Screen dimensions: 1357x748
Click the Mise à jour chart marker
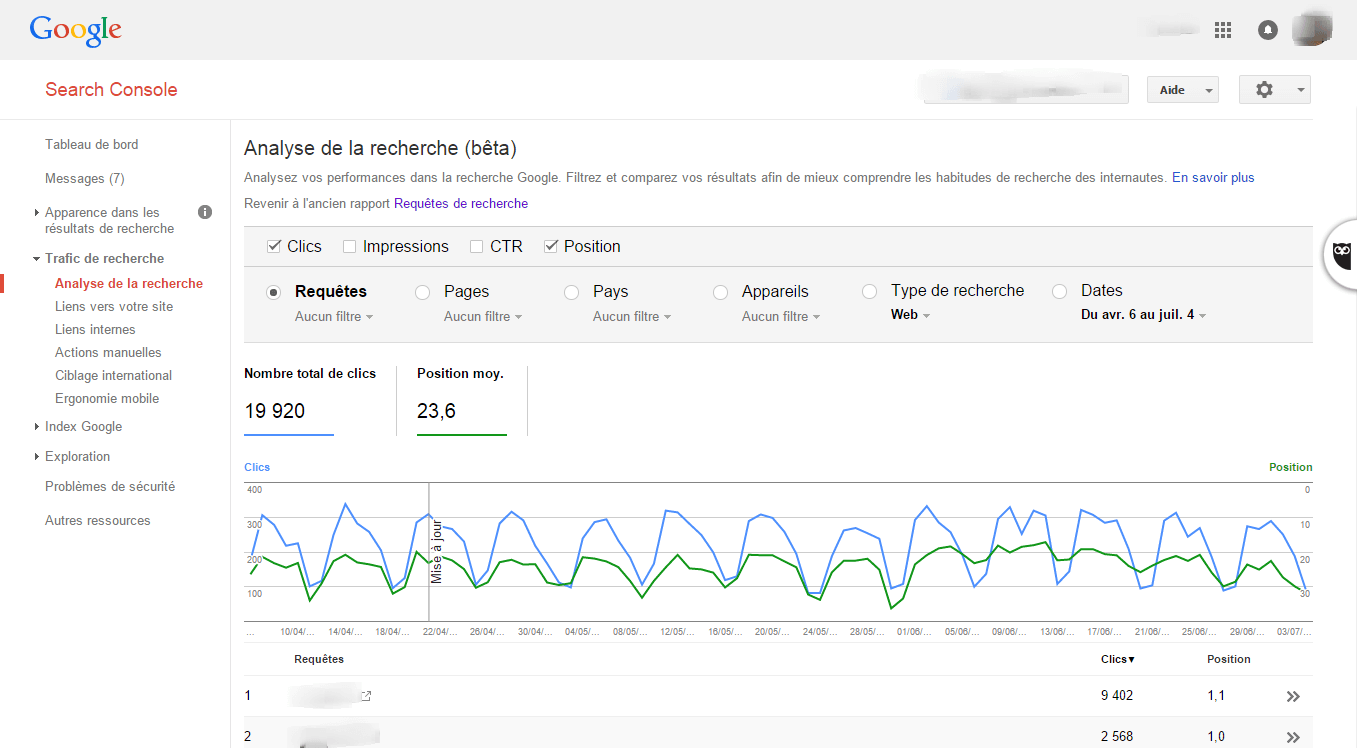point(435,552)
